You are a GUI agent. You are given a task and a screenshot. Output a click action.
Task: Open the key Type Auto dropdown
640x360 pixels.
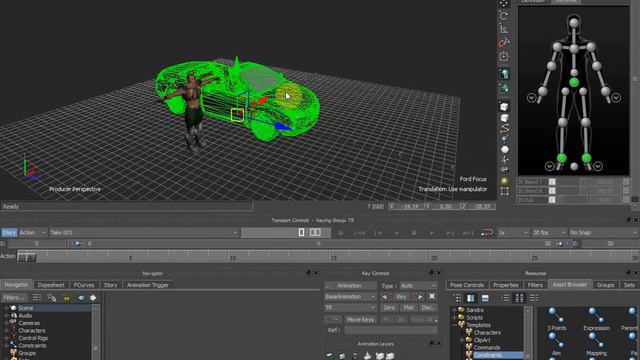(418, 286)
